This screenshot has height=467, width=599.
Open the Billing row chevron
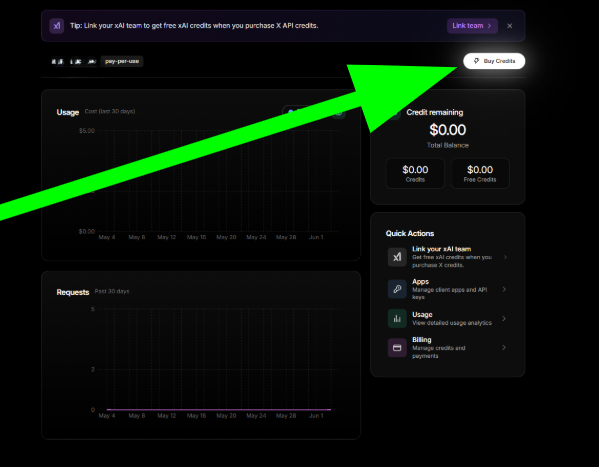click(504, 347)
